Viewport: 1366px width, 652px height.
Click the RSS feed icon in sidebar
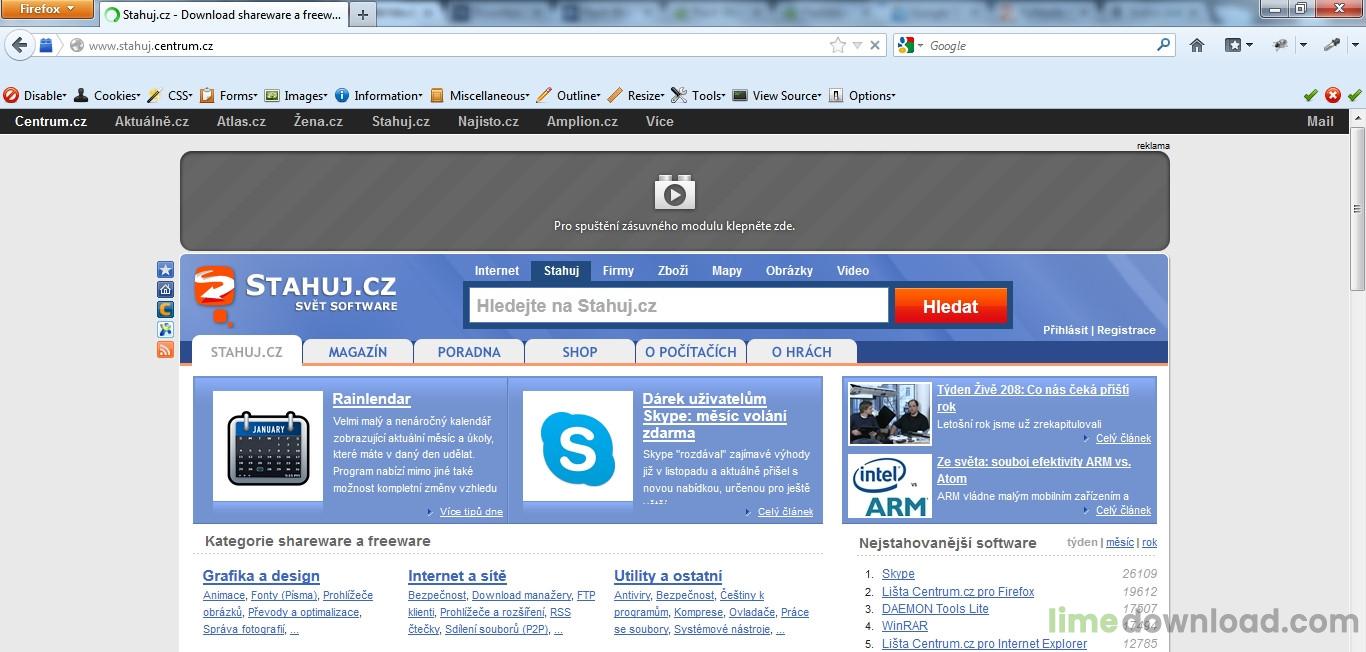pos(165,350)
